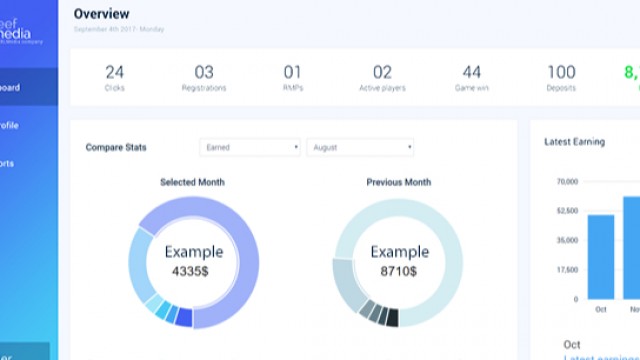Click the 01 RMPs stat
640x360 pixels.
point(293,78)
